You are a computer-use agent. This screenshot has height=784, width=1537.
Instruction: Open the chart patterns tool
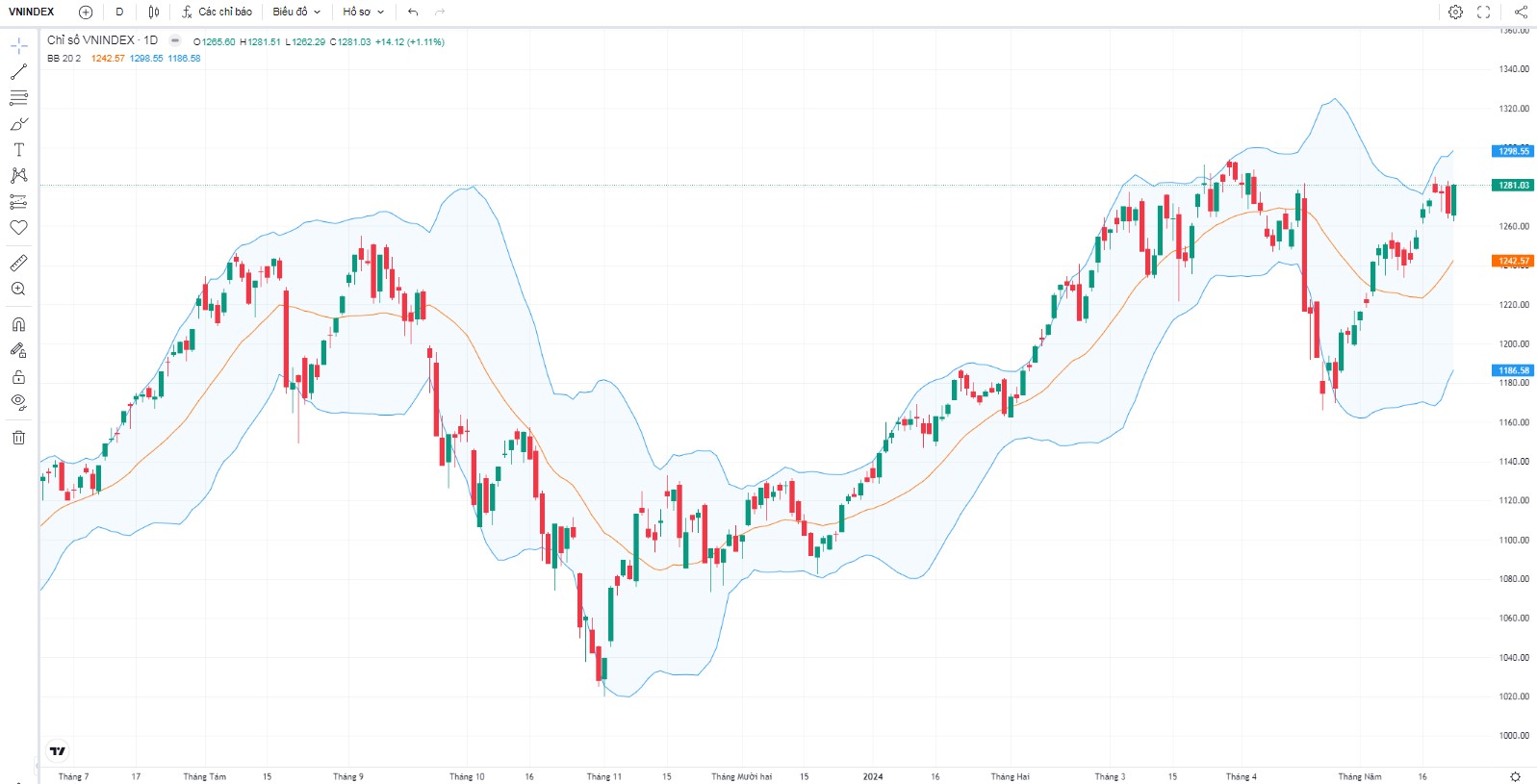pos(18,176)
